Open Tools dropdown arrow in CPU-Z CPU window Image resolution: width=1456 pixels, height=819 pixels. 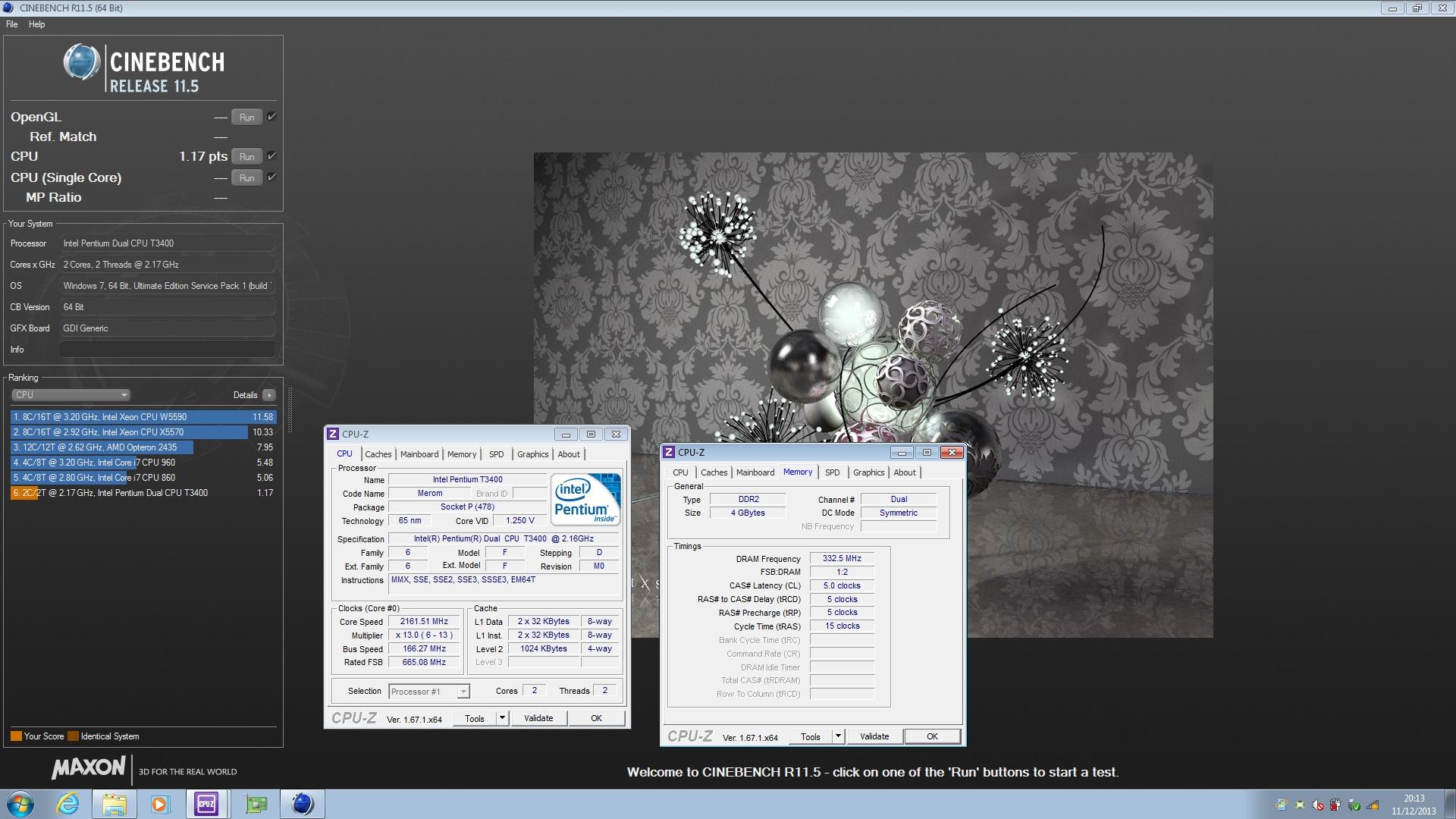pos(501,718)
